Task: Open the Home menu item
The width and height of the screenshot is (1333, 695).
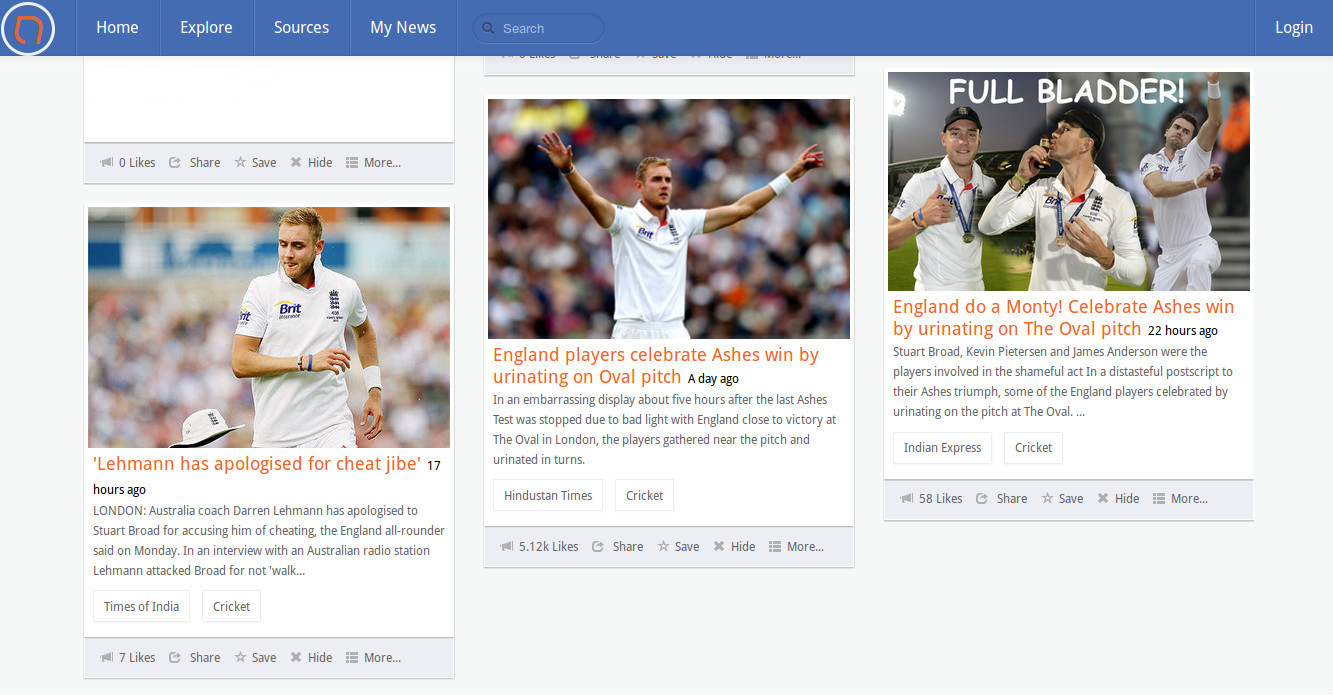Action: click(x=117, y=28)
